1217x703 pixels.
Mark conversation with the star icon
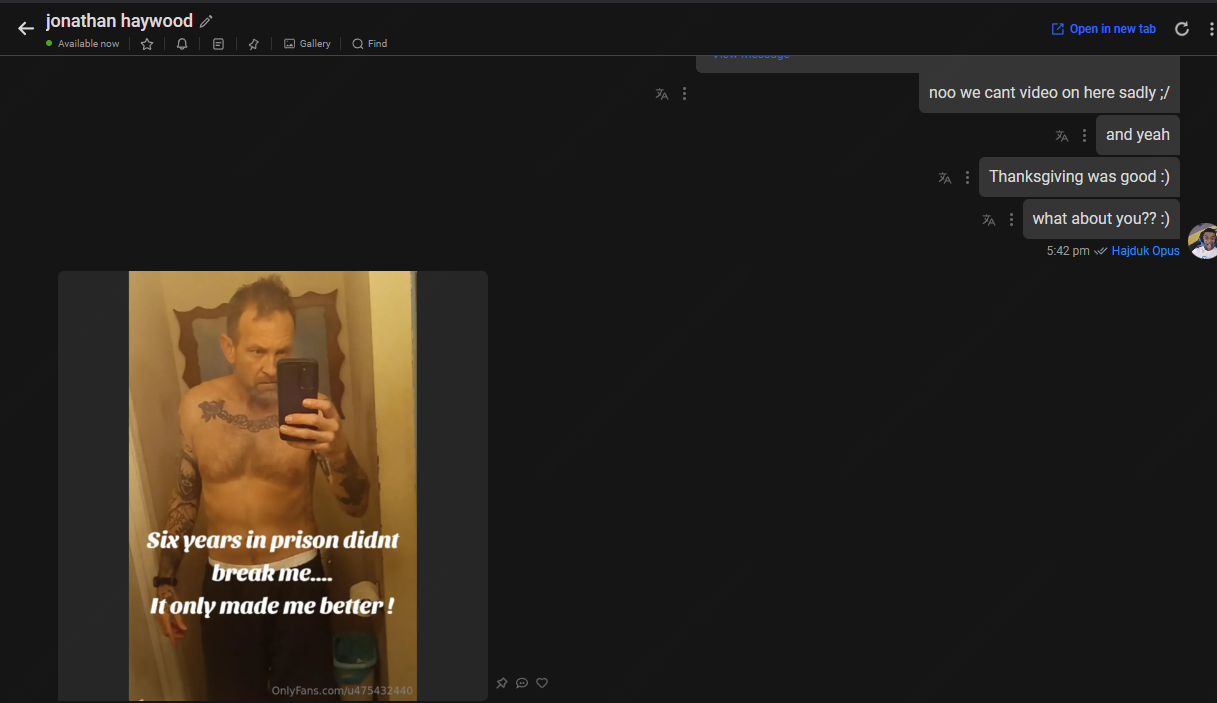click(x=147, y=43)
